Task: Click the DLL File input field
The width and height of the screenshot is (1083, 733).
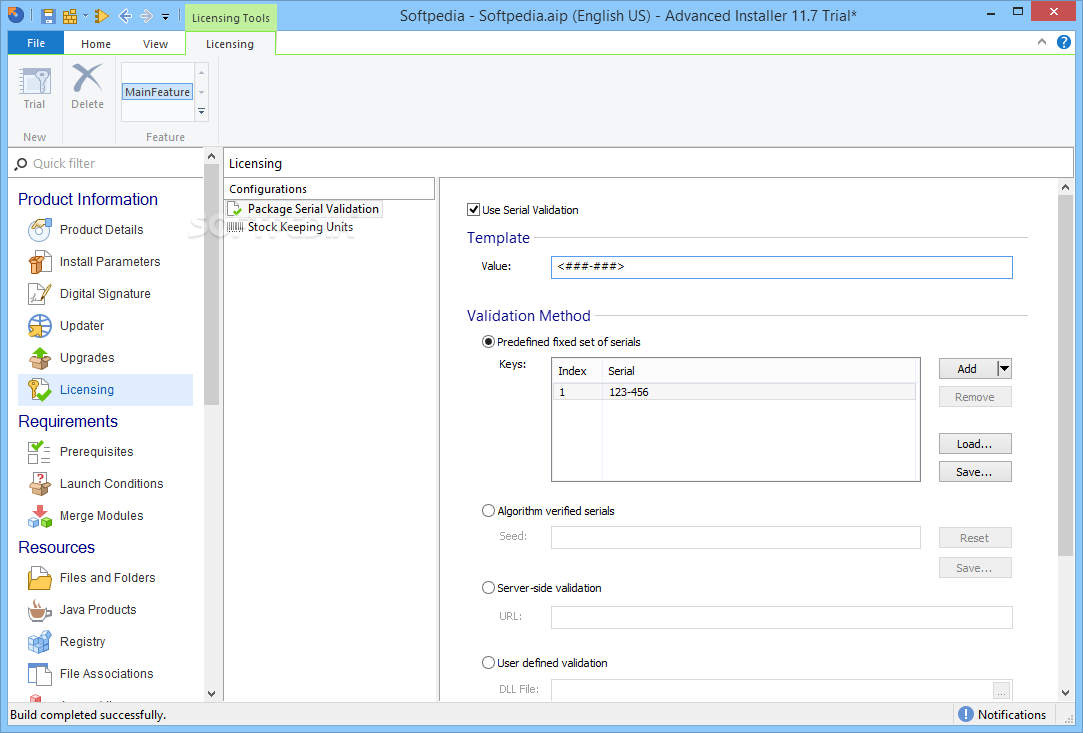Action: click(771, 689)
